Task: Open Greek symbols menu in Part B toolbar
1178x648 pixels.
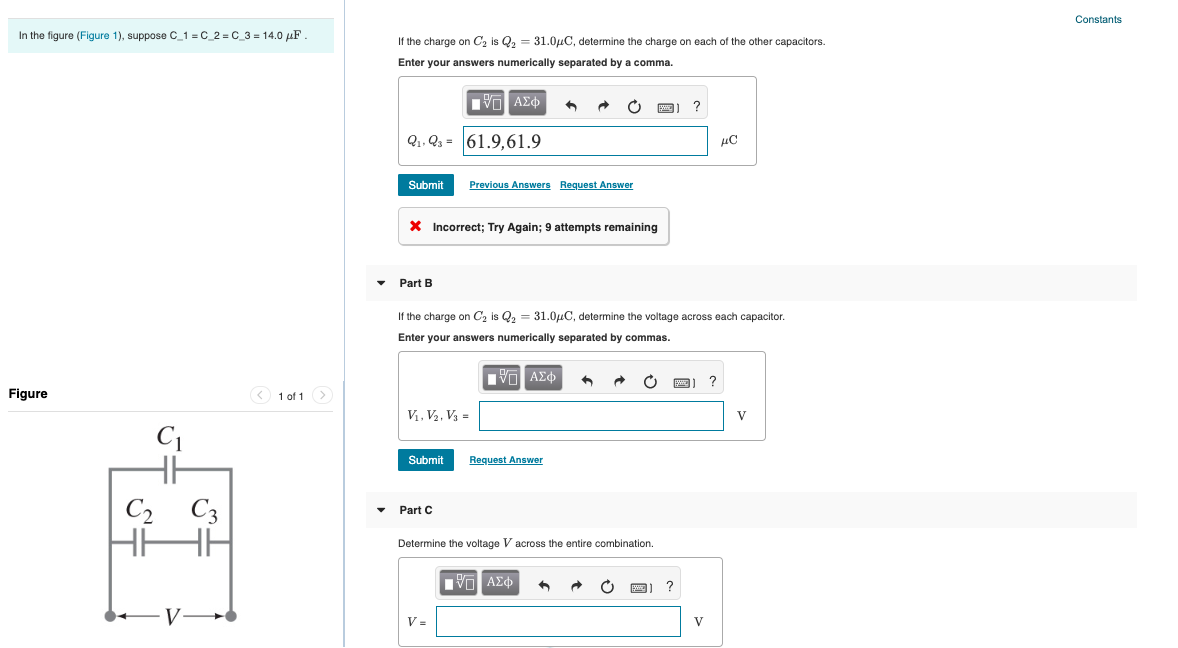Action: (x=542, y=377)
